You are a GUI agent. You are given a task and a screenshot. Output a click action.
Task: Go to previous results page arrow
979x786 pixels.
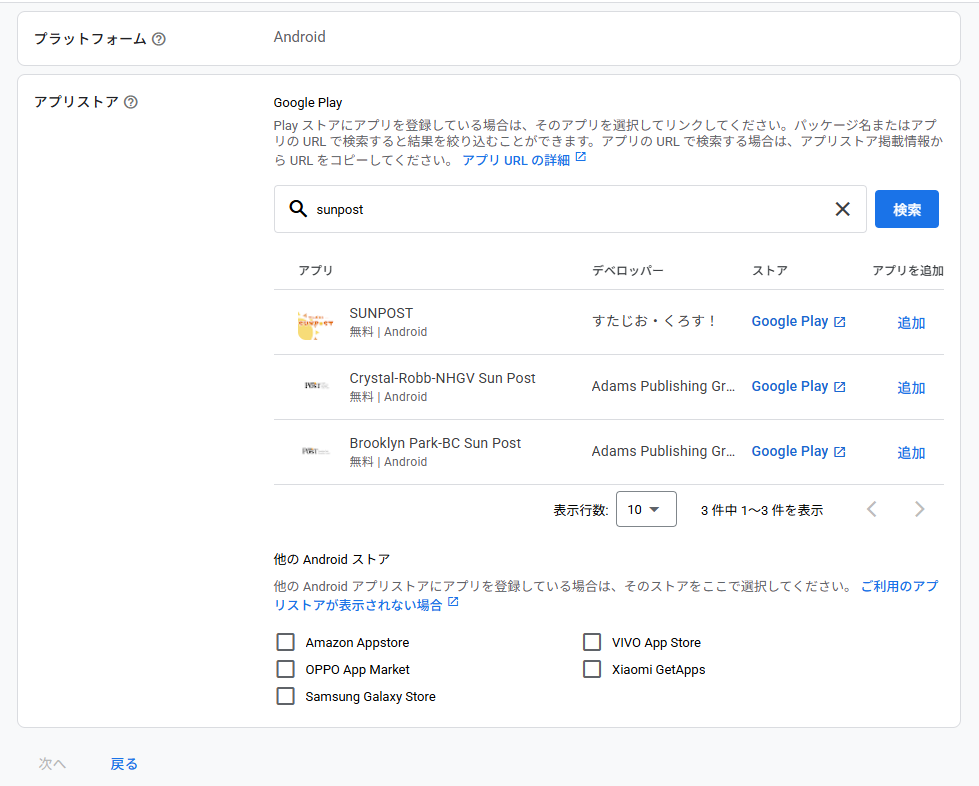click(871, 509)
